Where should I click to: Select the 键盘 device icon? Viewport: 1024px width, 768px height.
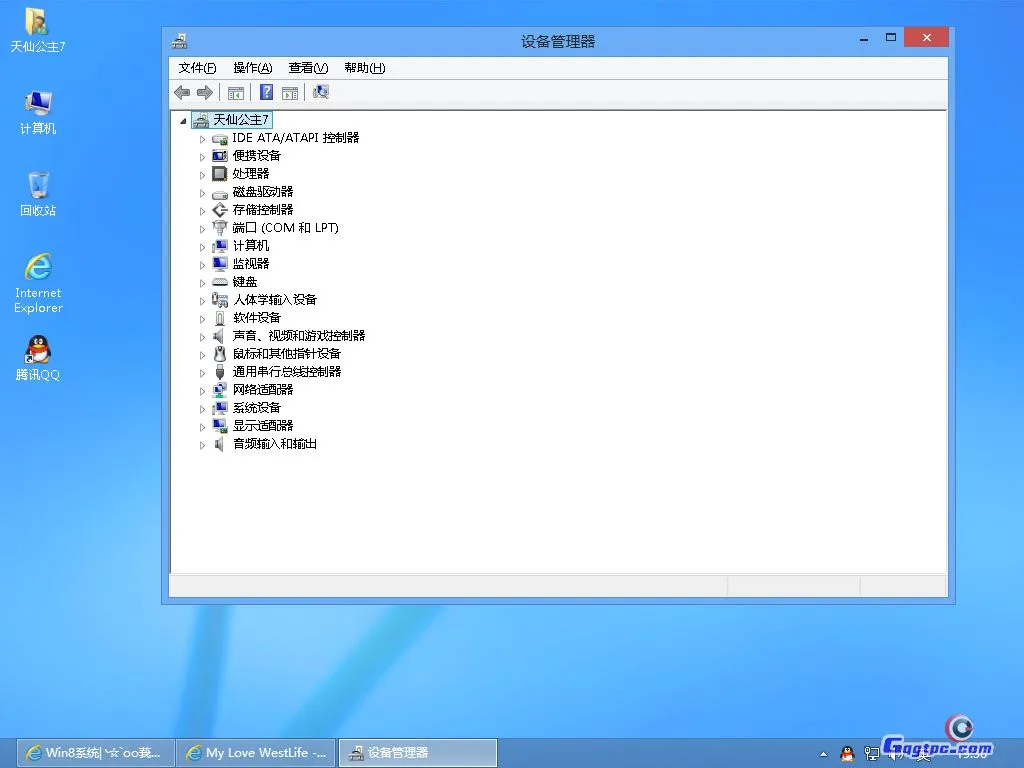[220, 281]
